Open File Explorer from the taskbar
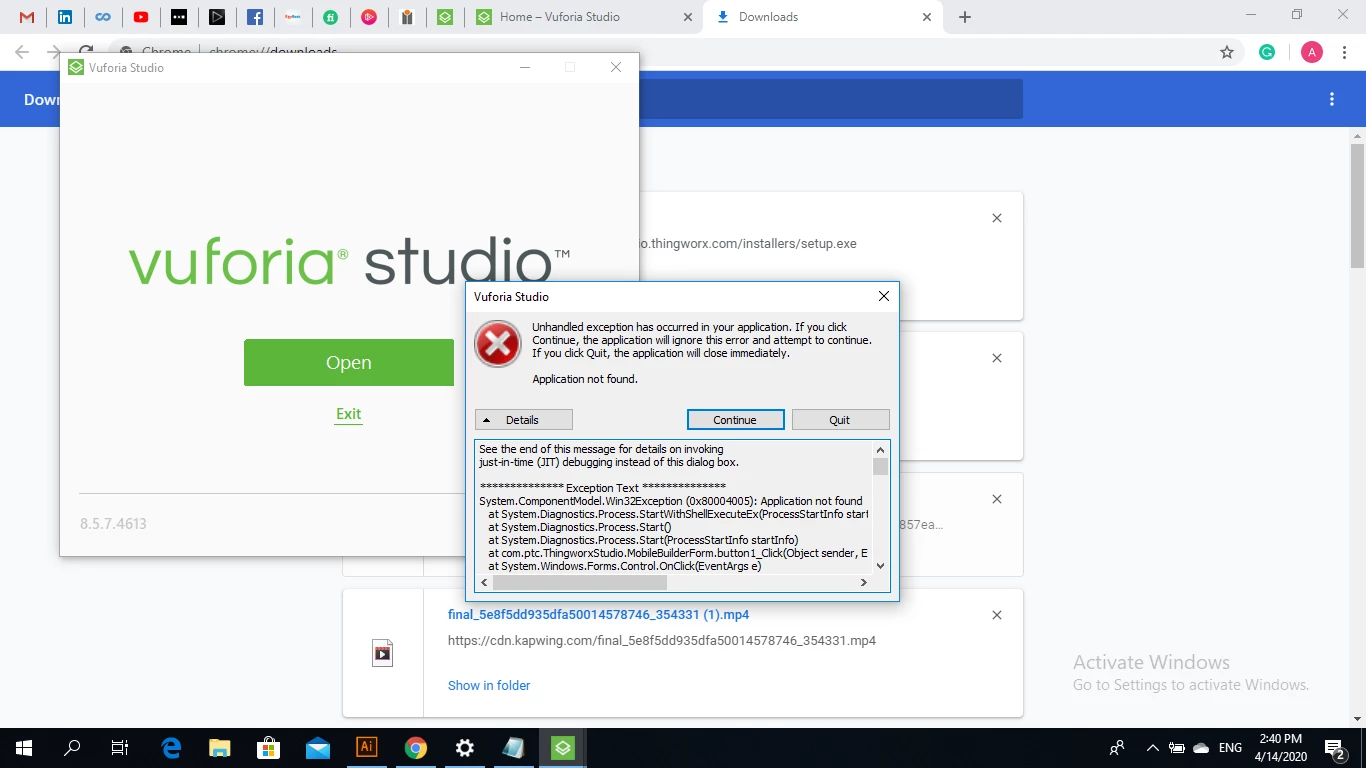Viewport: 1366px width, 768px height. click(220, 748)
